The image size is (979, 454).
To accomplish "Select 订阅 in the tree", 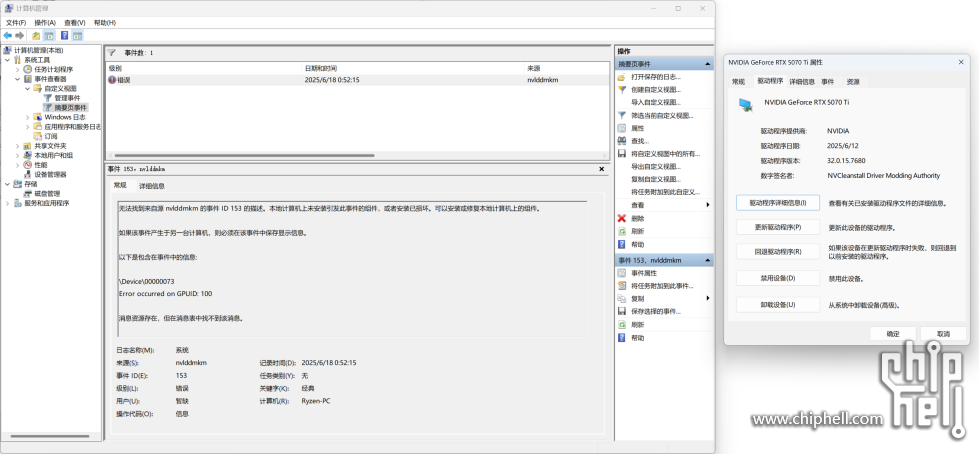I will coord(51,136).
